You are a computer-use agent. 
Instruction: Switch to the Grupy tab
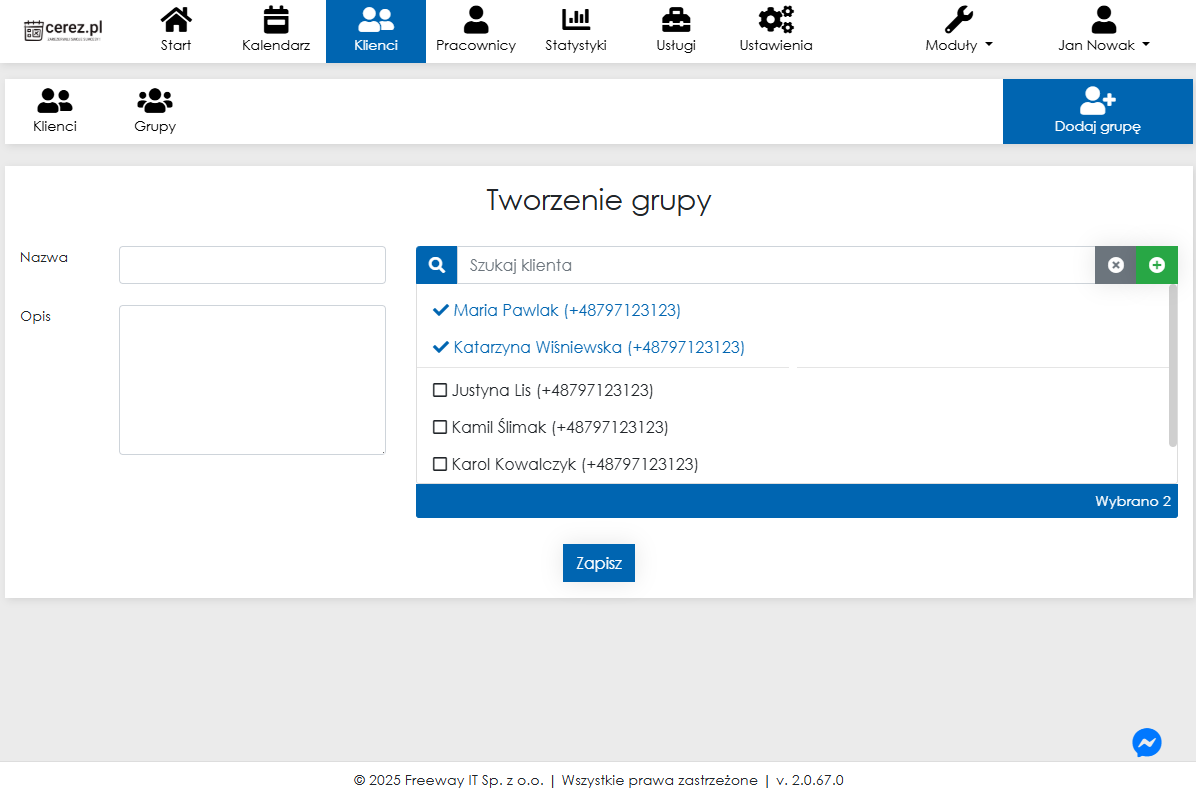(x=155, y=111)
